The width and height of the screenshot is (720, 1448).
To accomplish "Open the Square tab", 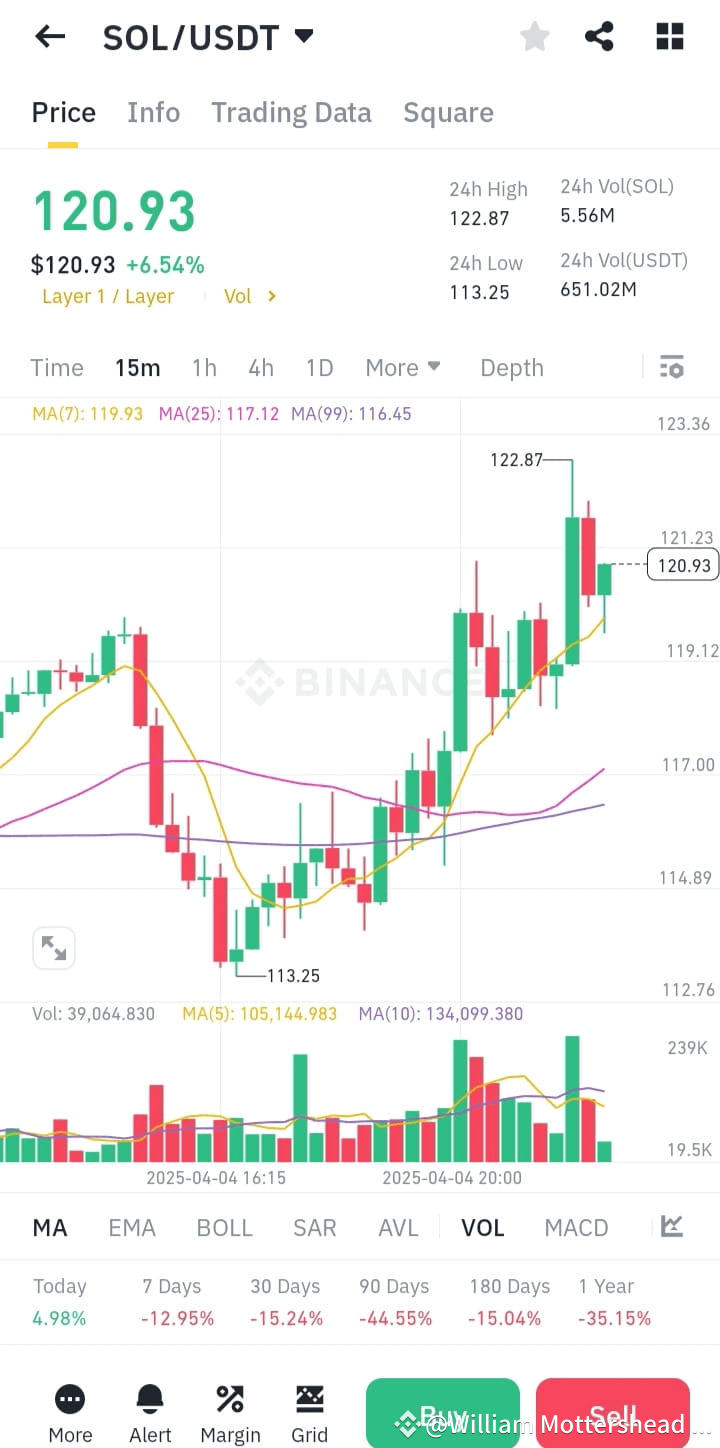I will 448,112.
